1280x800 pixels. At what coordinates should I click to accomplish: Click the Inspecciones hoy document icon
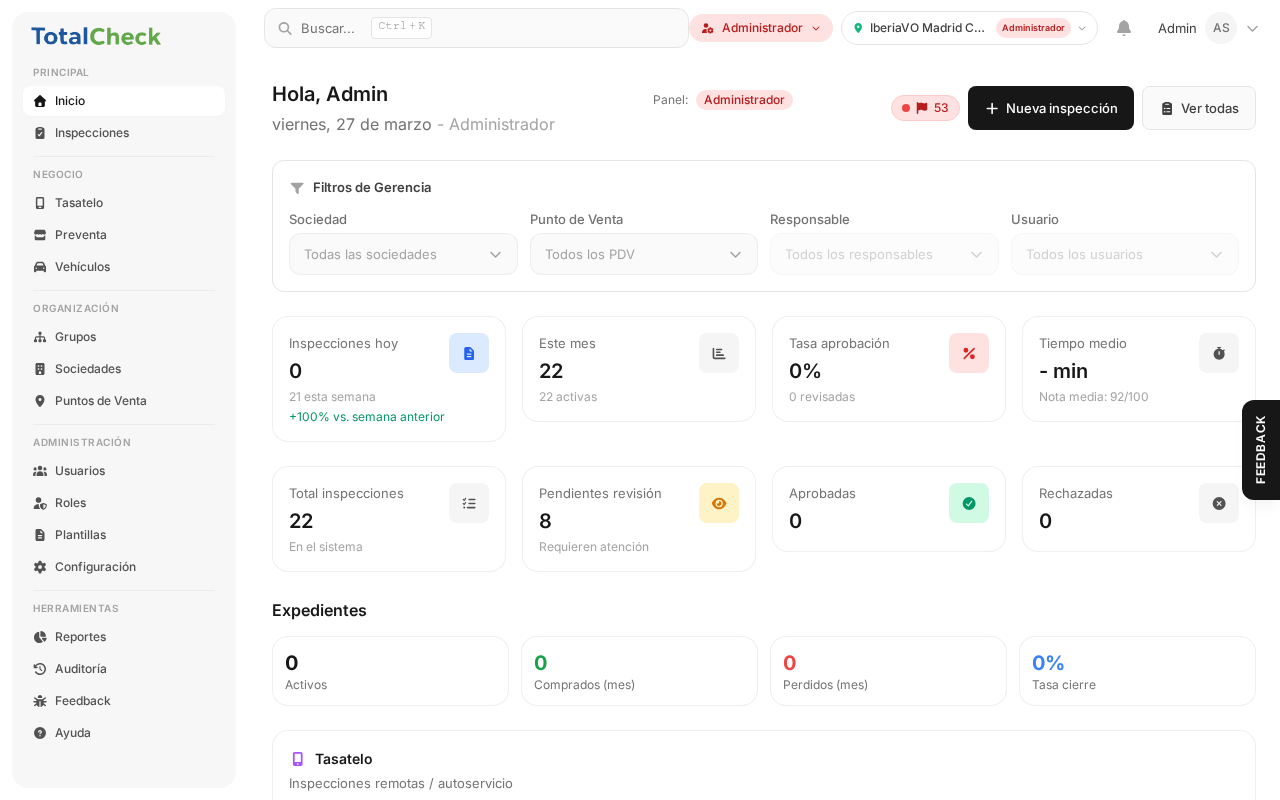[469, 353]
